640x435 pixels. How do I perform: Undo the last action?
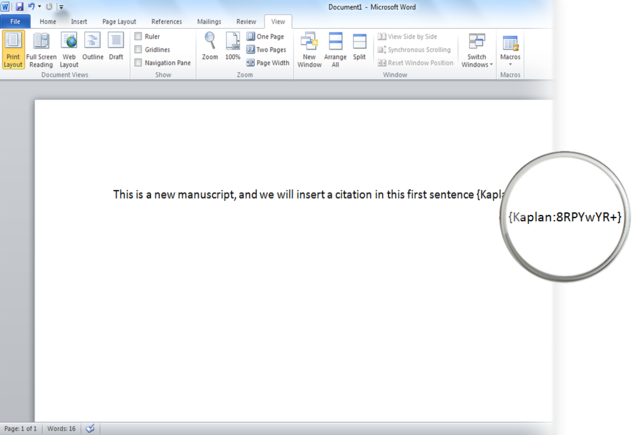31,7
